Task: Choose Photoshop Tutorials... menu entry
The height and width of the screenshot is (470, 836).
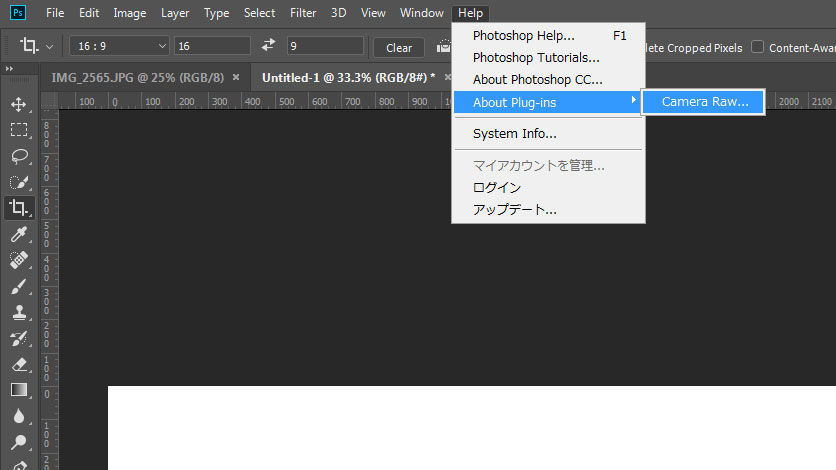Action: (x=549, y=58)
